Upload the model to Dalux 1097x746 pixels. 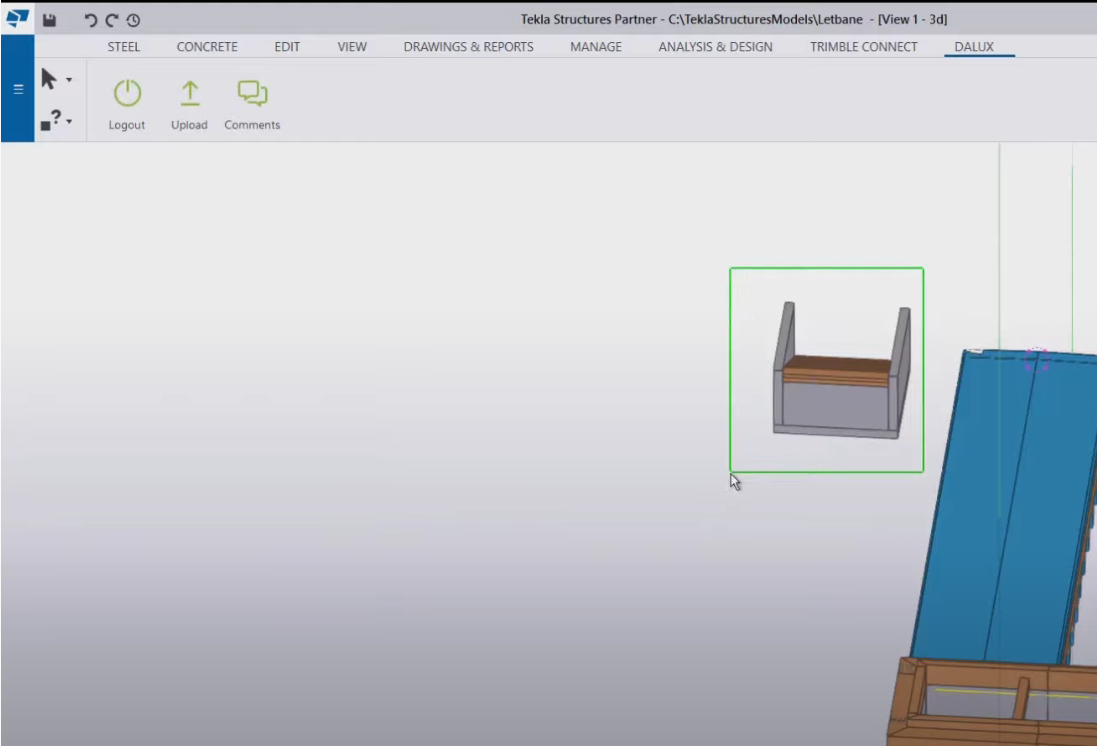coord(189,94)
